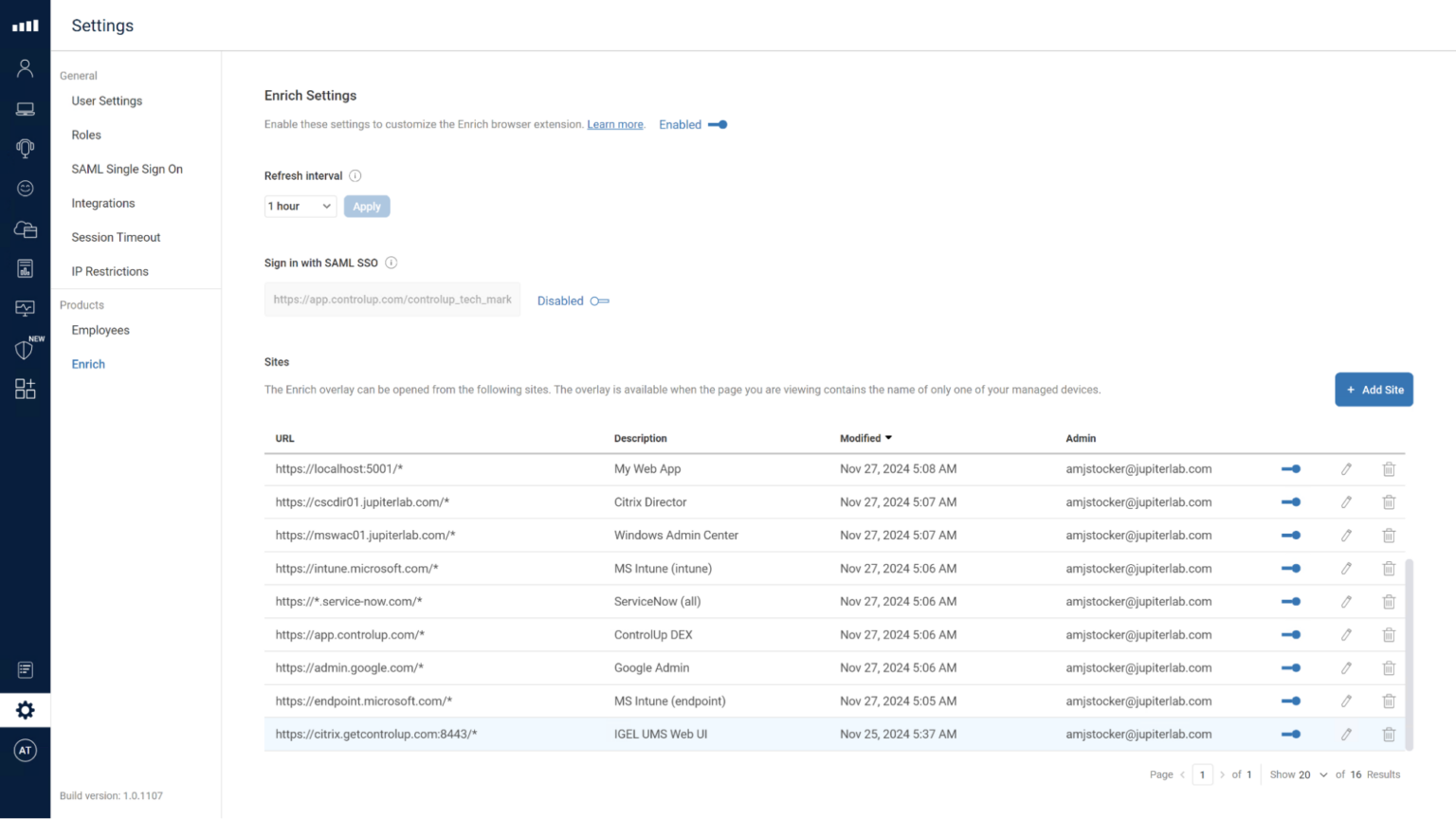Edit the Citrix Director site entry

[x=1346, y=501]
